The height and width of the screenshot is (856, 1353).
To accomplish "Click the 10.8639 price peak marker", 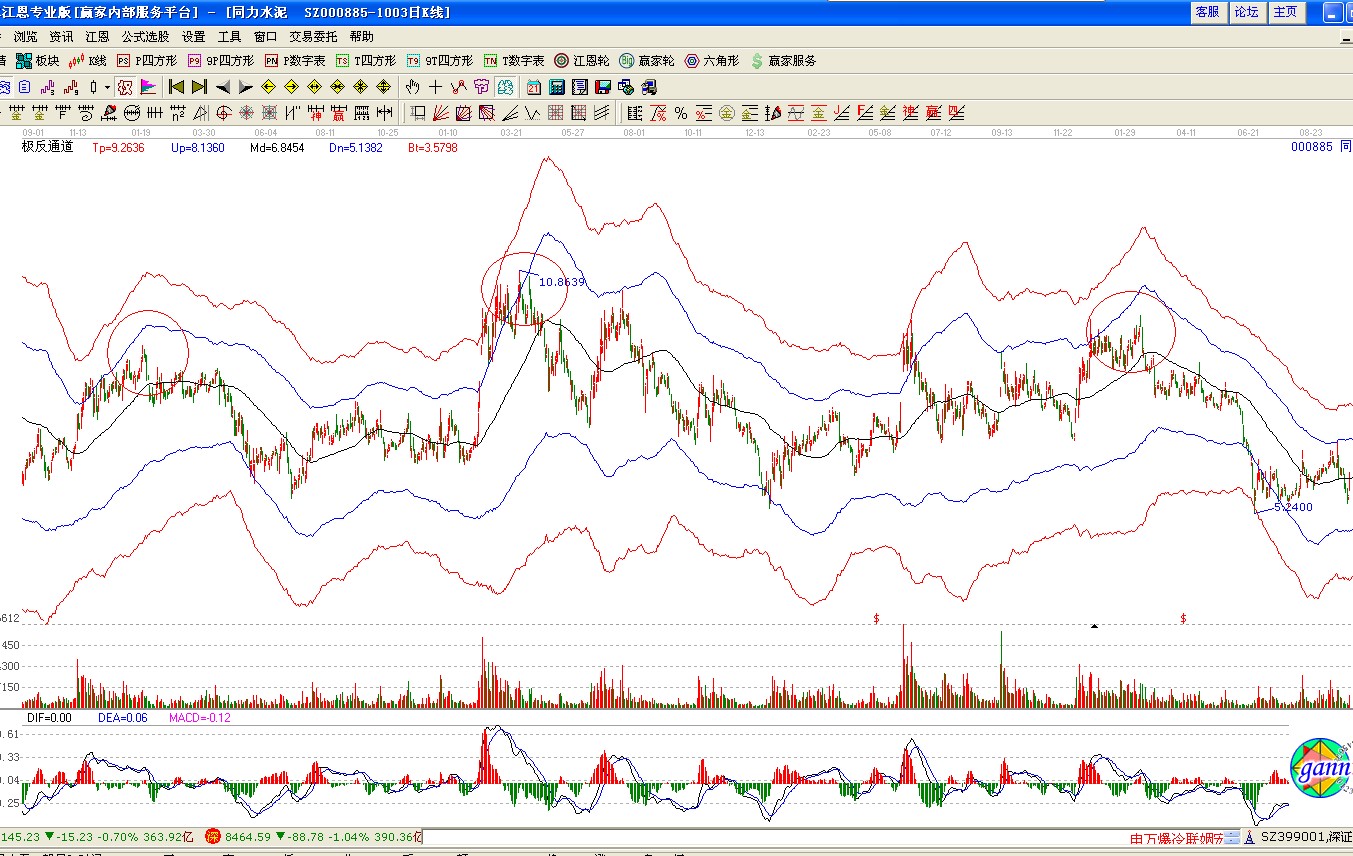I will click(x=561, y=282).
